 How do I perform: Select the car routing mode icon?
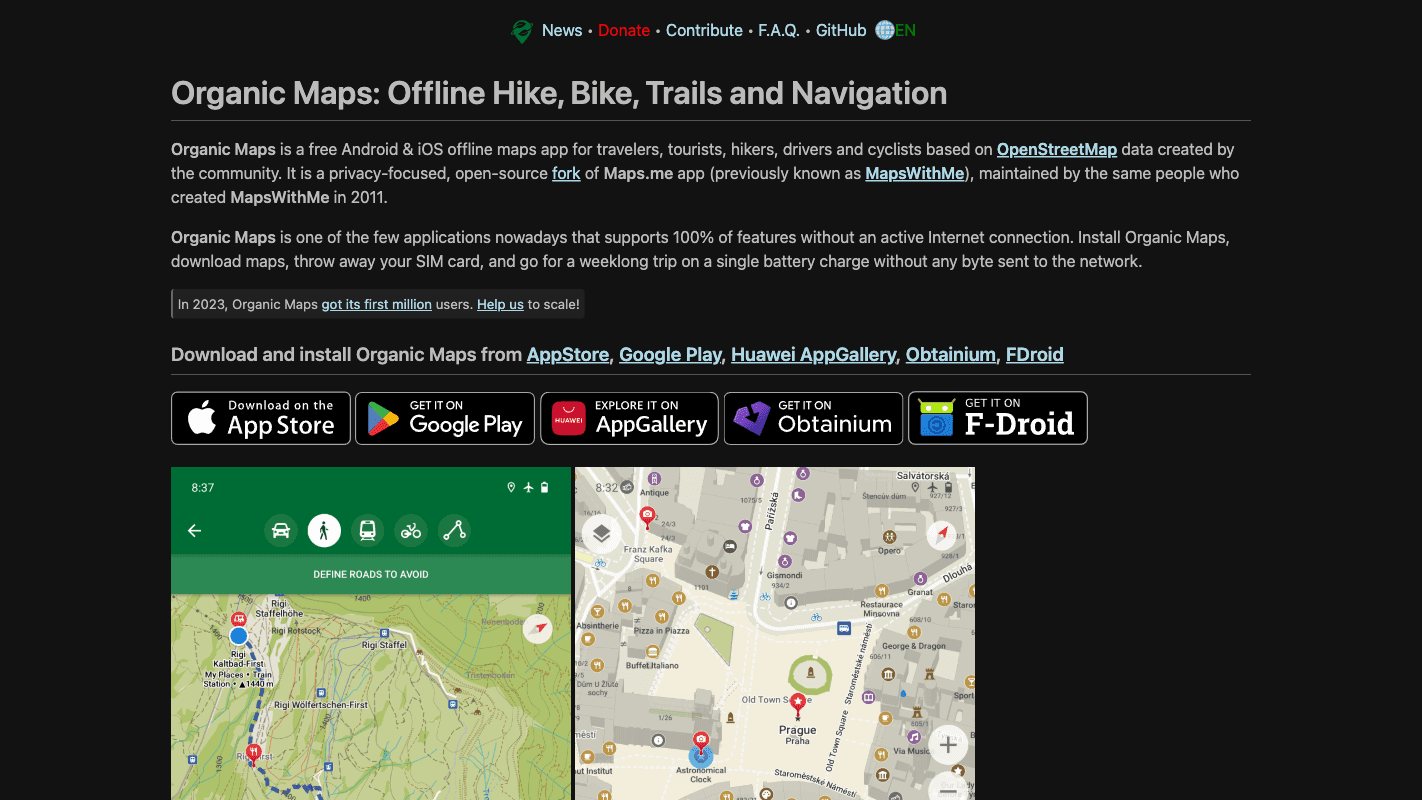pyautogui.click(x=281, y=530)
